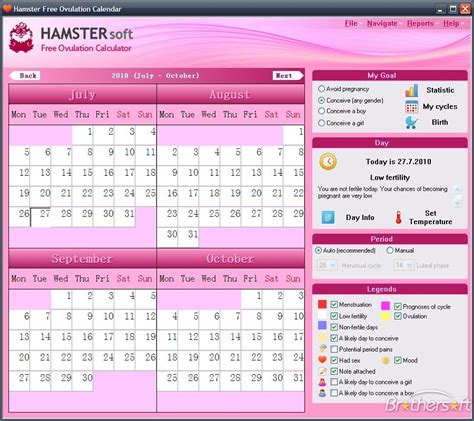The image size is (474, 421).
Task: Click the Birth label
Action: click(x=440, y=122)
